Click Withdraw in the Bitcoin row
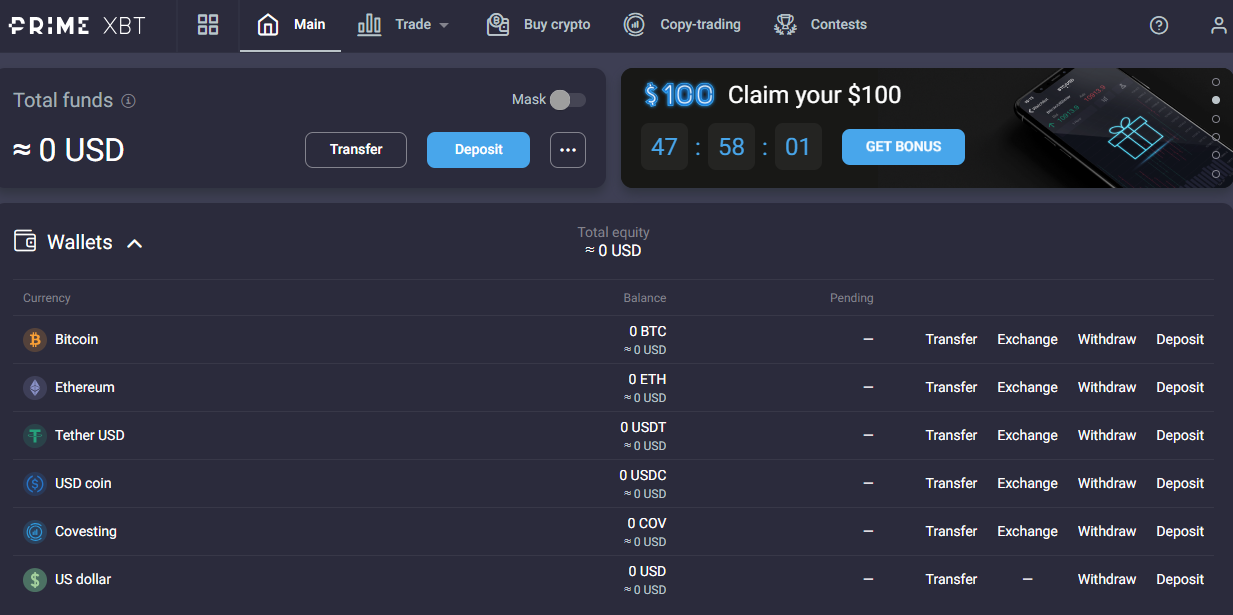Image resolution: width=1233 pixels, height=615 pixels. click(x=1107, y=340)
